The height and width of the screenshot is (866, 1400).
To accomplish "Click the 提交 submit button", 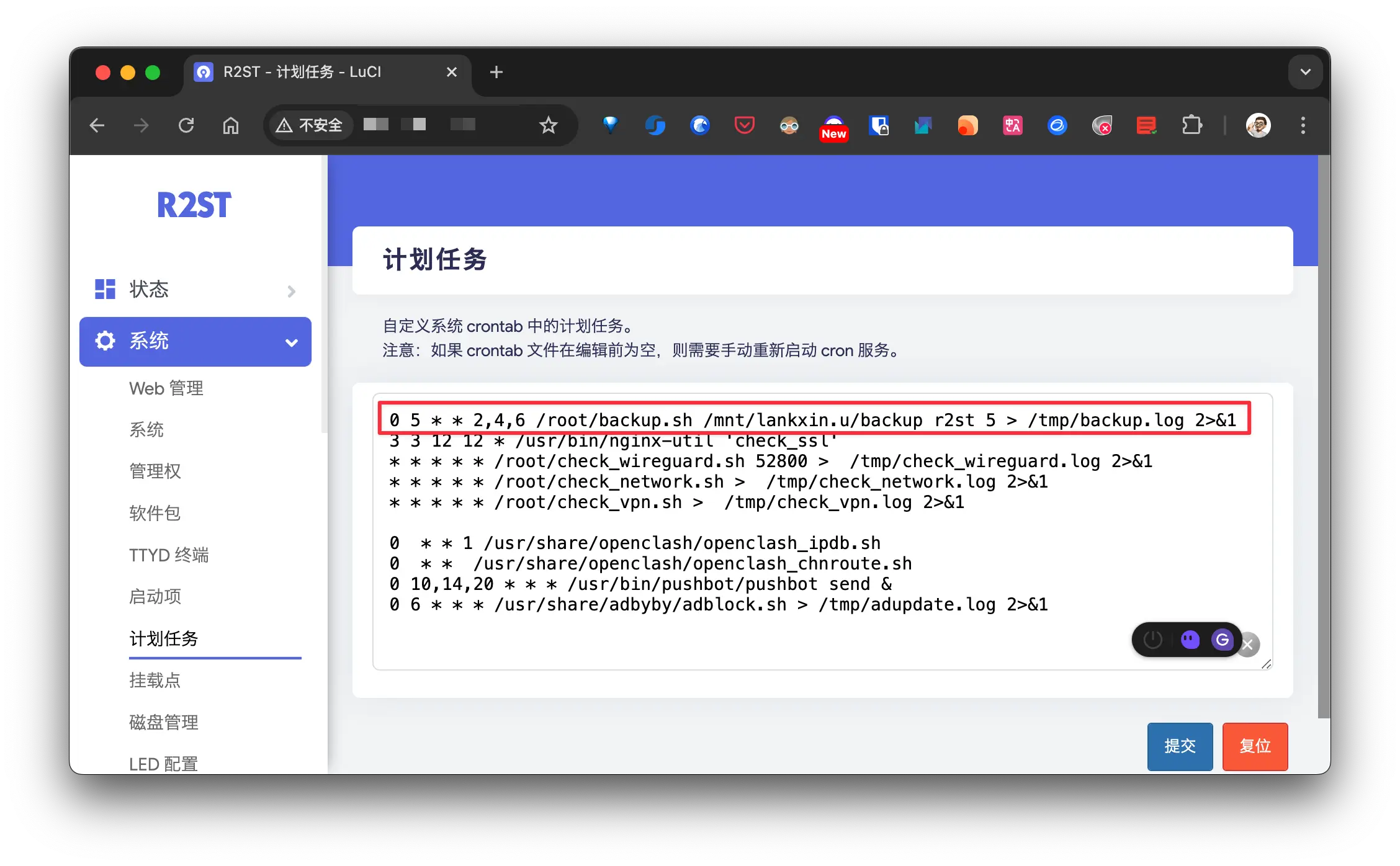I will point(1179,746).
